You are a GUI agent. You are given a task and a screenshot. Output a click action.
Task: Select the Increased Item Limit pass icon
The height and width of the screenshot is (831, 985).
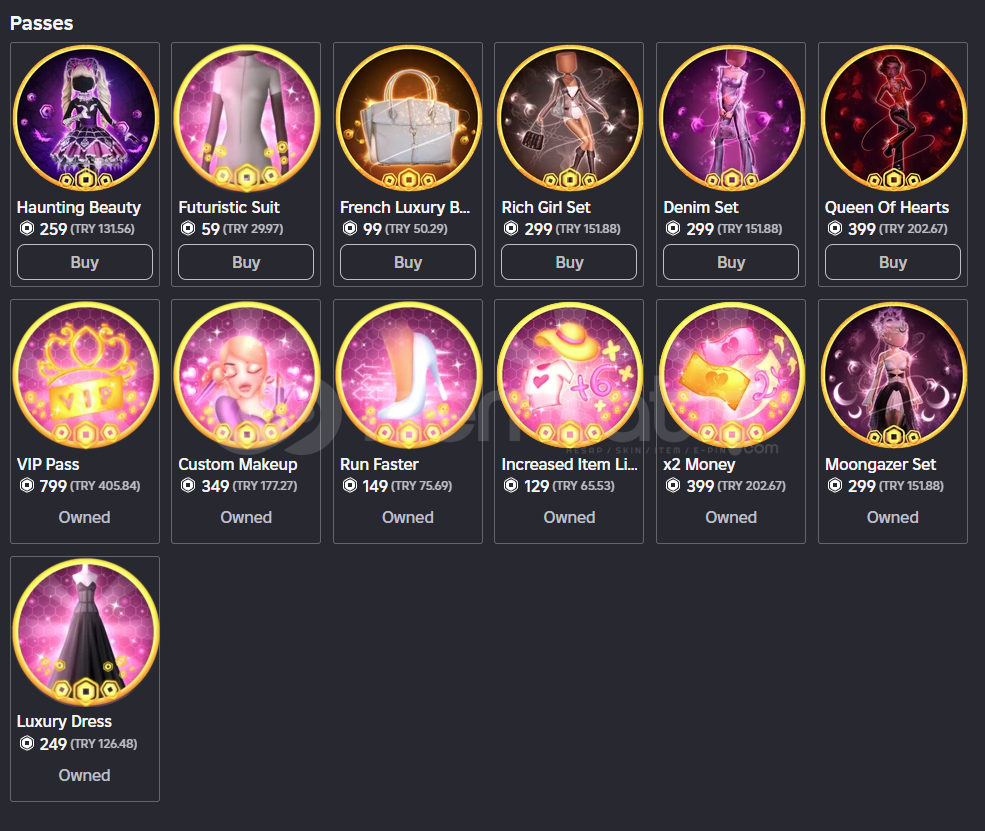pos(570,375)
